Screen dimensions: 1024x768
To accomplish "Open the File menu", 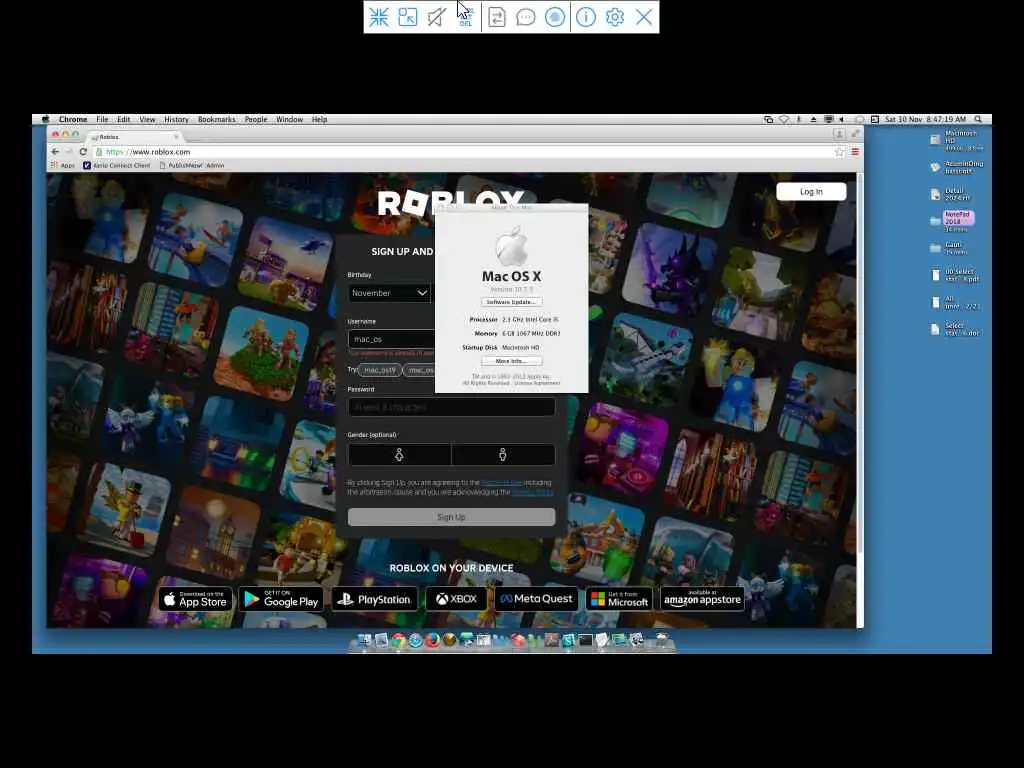I will pyautogui.click(x=103, y=120).
